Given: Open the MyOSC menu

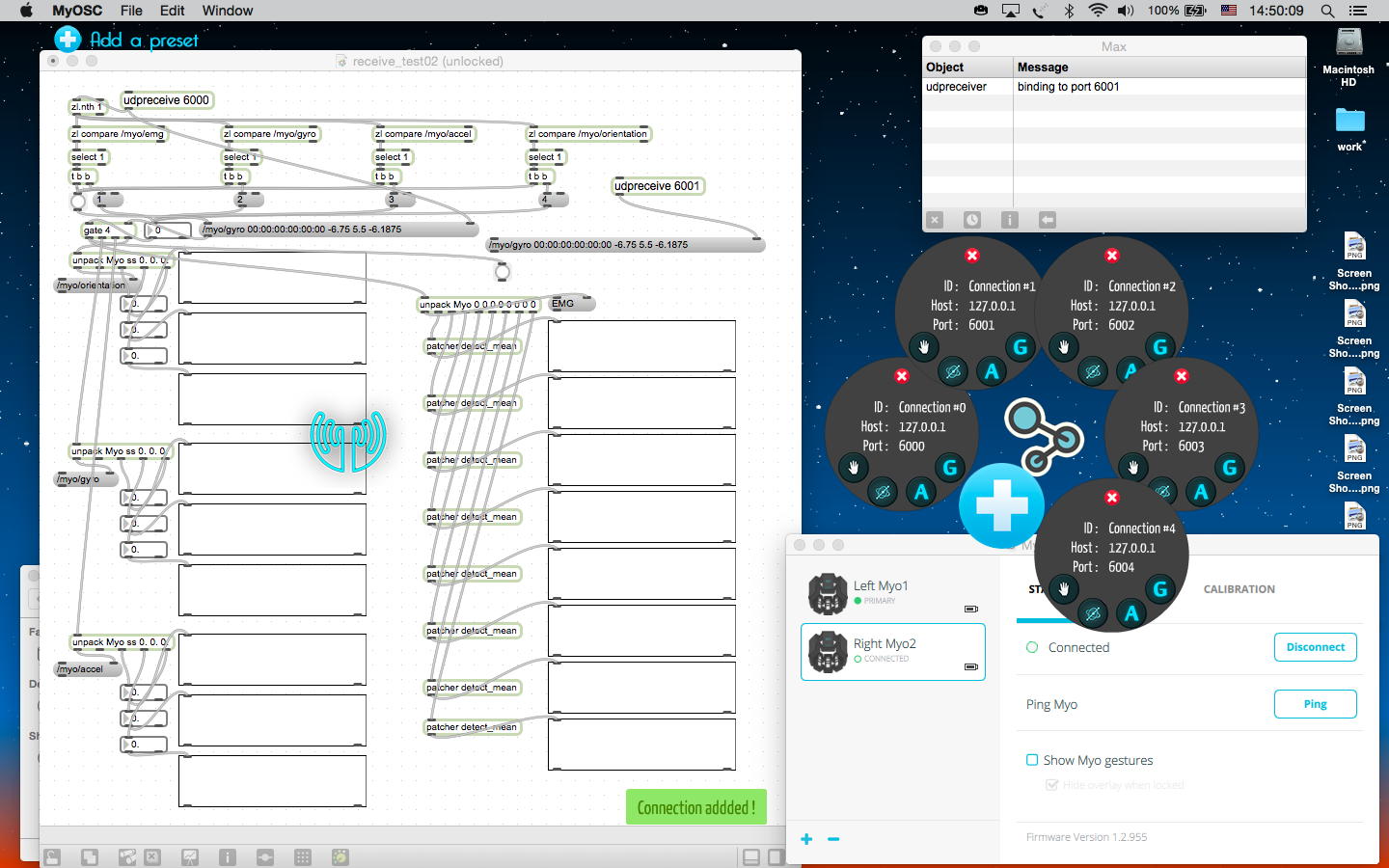Looking at the screenshot, I should (x=77, y=11).
